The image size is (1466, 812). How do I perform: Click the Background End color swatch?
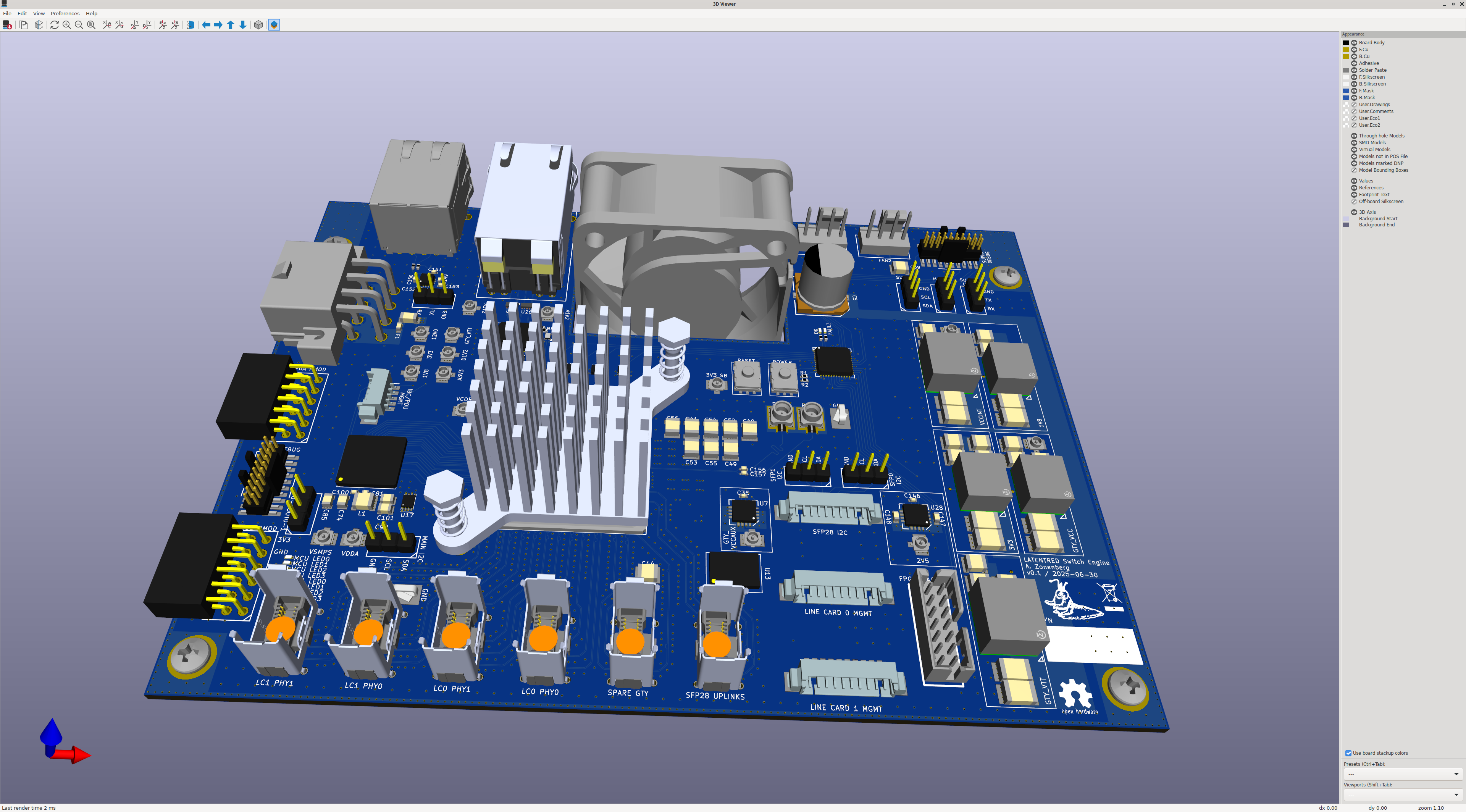point(1346,225)
